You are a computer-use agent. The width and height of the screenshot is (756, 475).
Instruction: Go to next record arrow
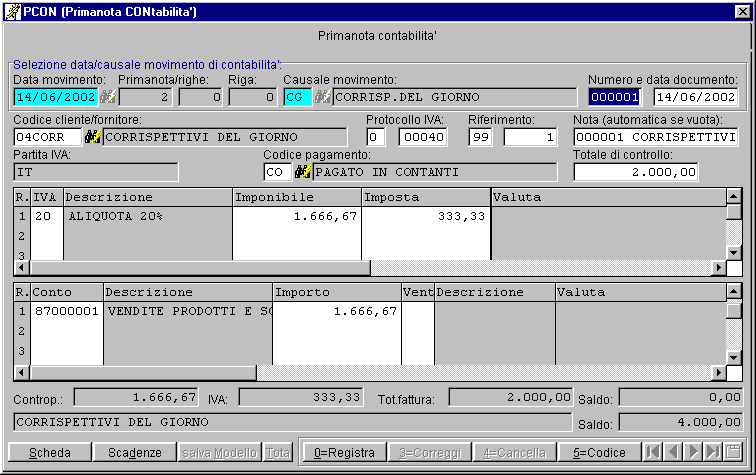tap(692, 453)
